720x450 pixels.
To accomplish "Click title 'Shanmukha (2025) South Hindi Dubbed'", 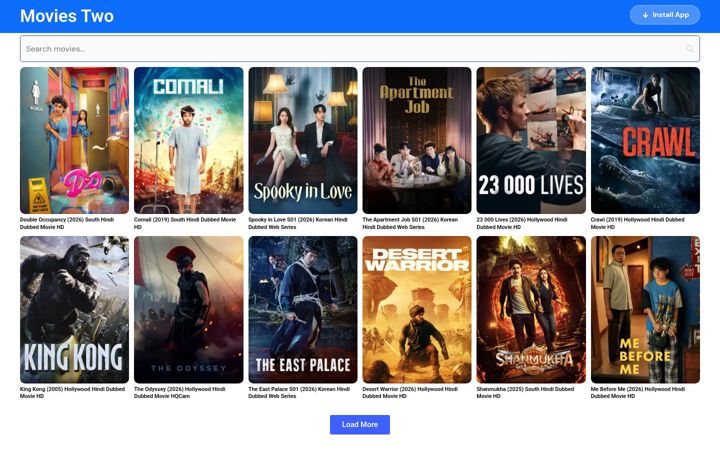I will click(525, 389).
